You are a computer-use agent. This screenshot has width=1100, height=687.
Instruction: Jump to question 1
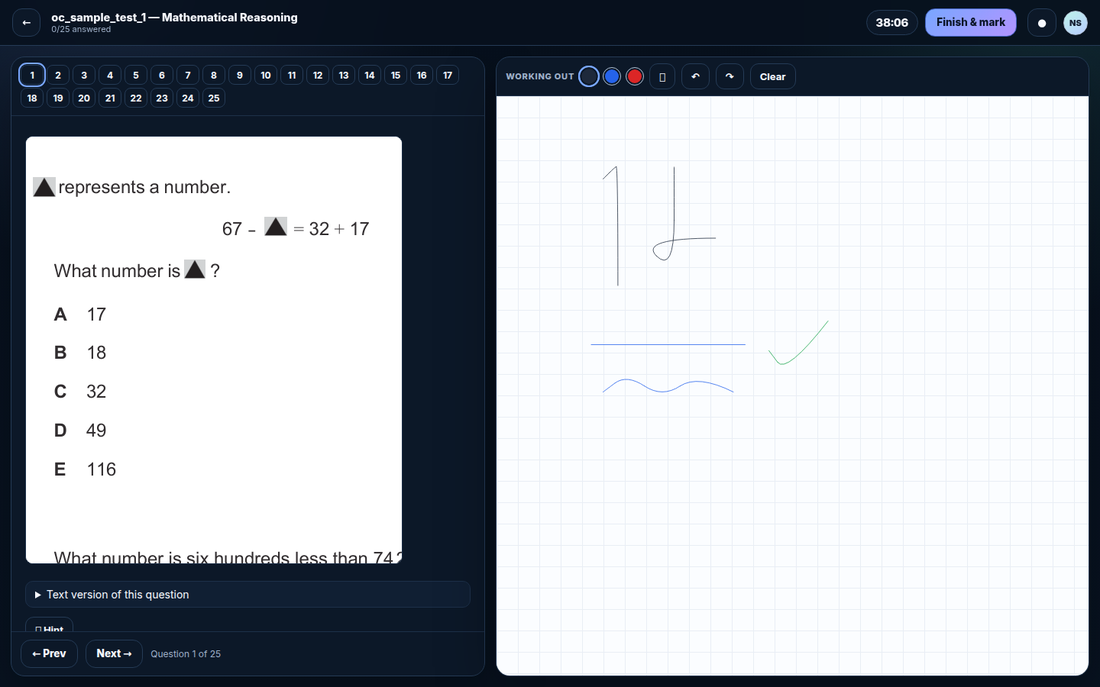32,75
